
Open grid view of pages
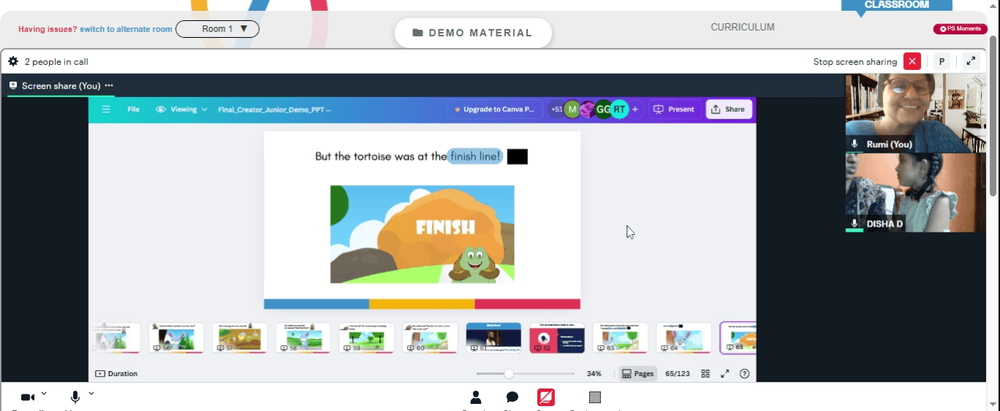click(x=705, y=373)
